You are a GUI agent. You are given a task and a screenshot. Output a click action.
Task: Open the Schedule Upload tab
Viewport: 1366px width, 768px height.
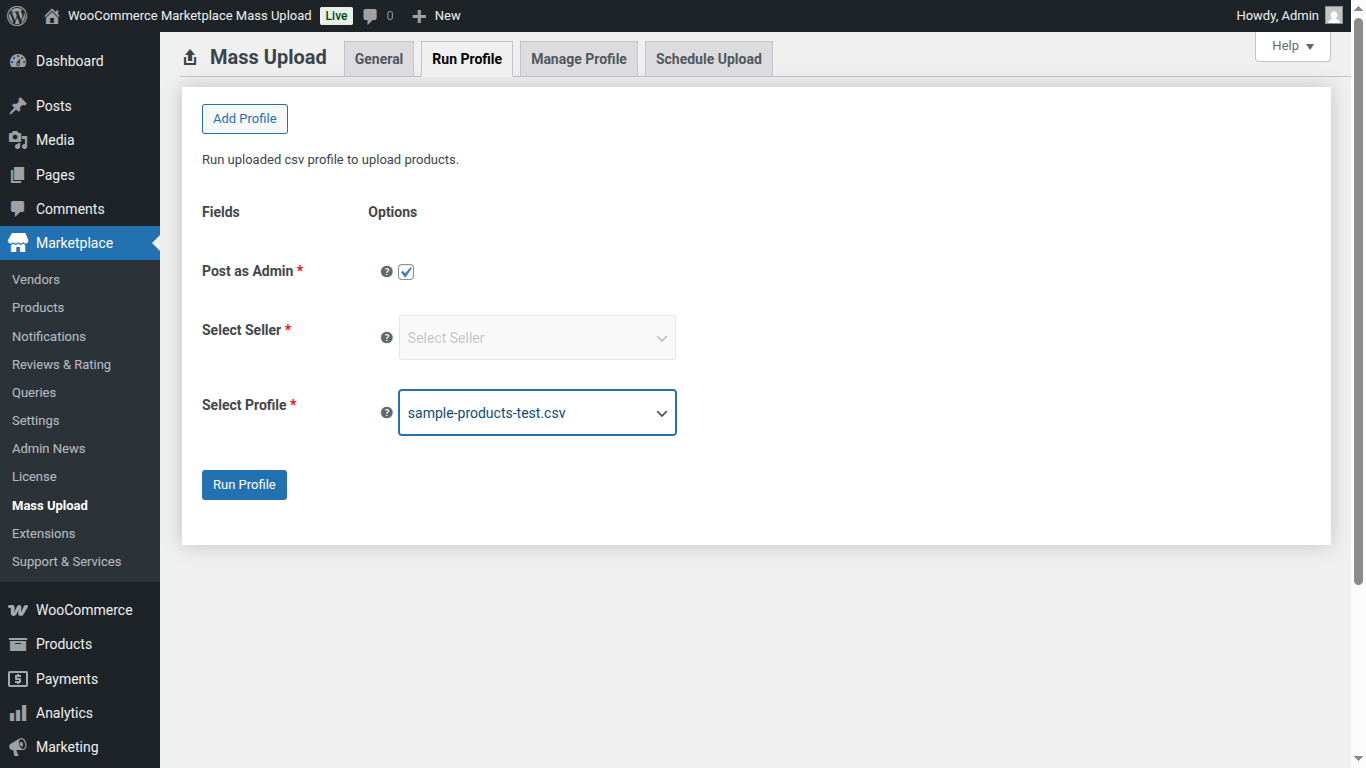point(708,58)
